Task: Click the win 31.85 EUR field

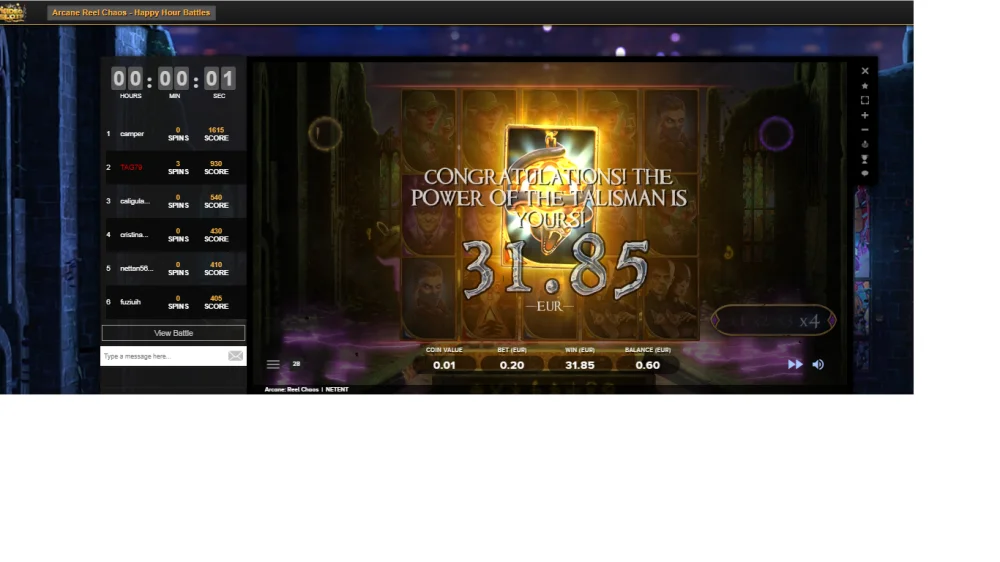Action: (x=580, y=365)
